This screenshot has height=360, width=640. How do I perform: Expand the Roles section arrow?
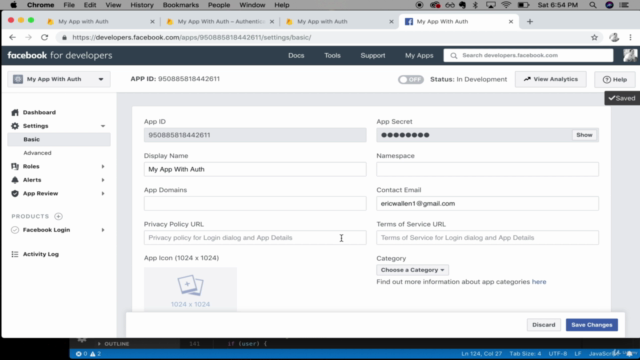(x=103, y=166)
